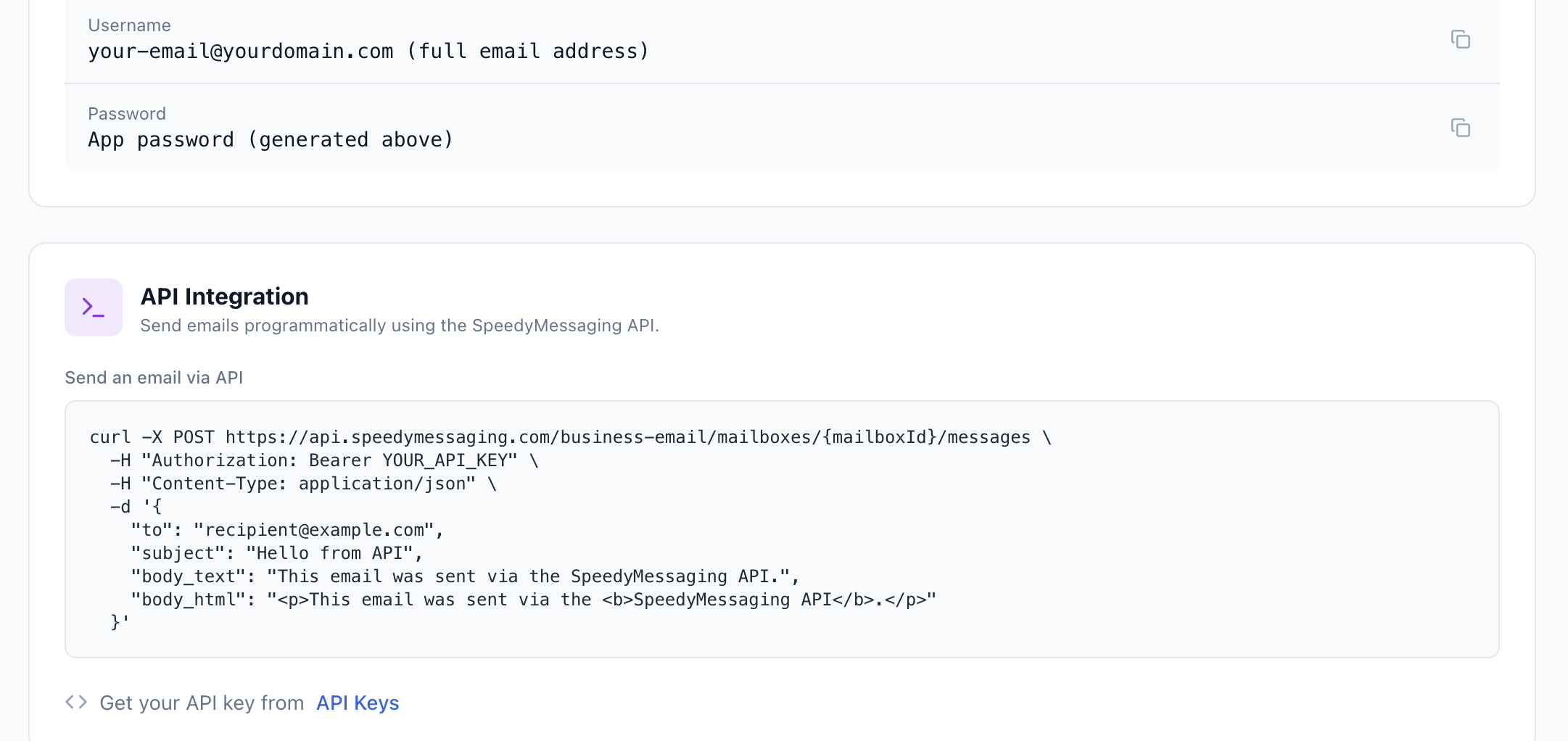Select the text 'App password (generated above)'

pos(271,140)
